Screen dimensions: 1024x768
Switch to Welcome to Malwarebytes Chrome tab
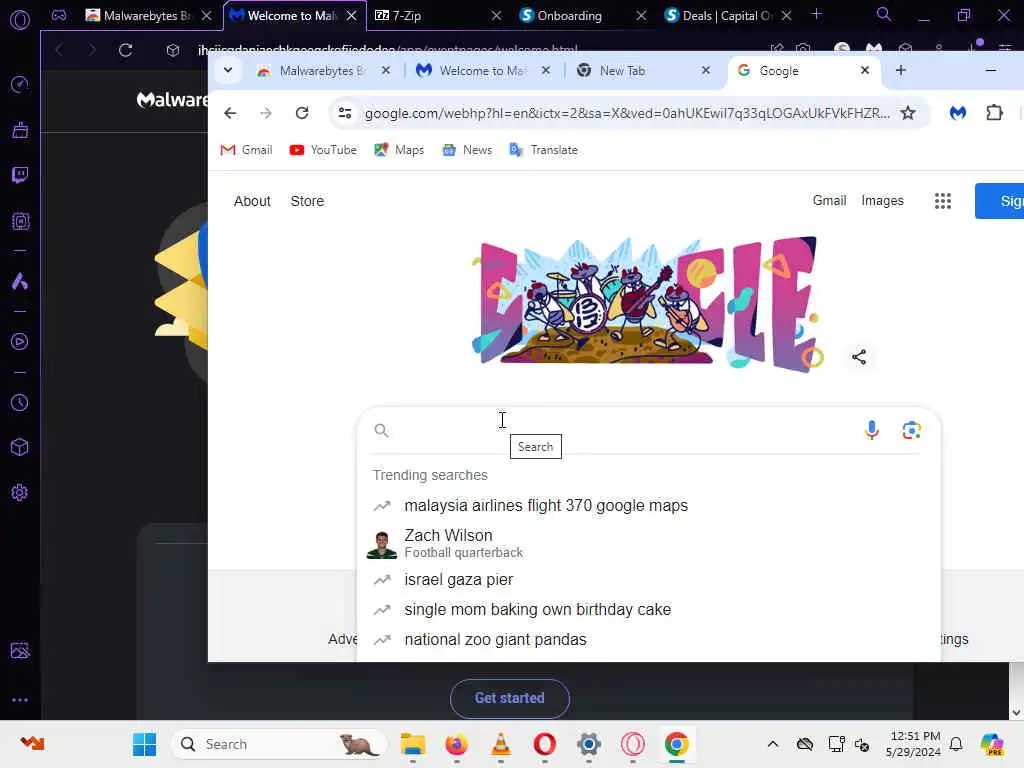pyautogui.click(x=483, y=71)
